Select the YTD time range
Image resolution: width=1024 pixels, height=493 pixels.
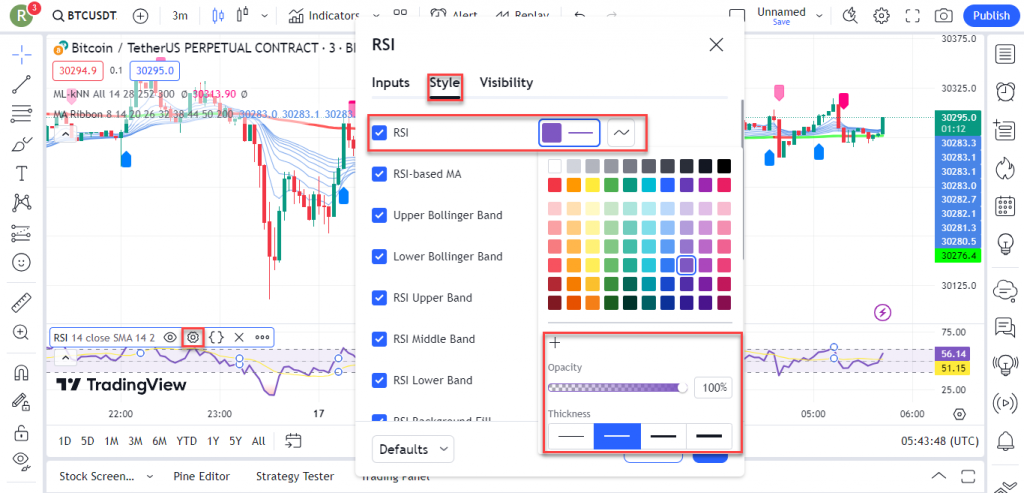coord(186,441)
